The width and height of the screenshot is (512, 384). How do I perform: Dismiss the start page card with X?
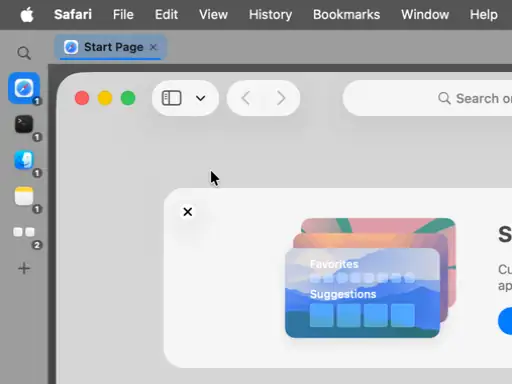(x=188, y=212)
